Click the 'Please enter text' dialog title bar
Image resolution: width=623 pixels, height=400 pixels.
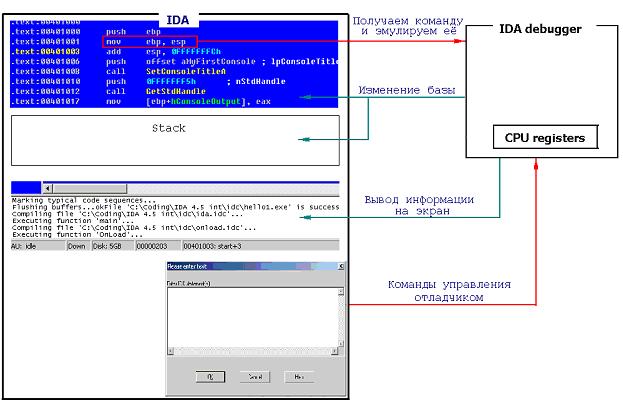(230, 268)
